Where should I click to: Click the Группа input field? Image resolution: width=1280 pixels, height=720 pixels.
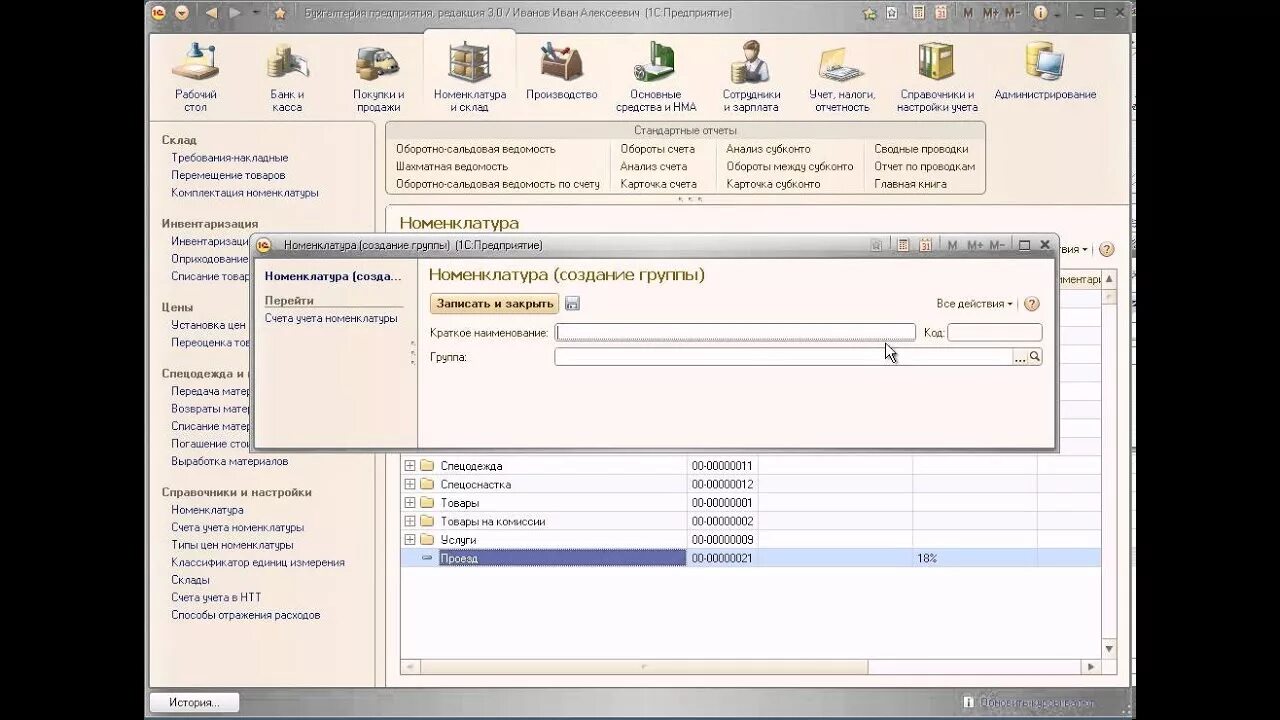click(784, 357)
